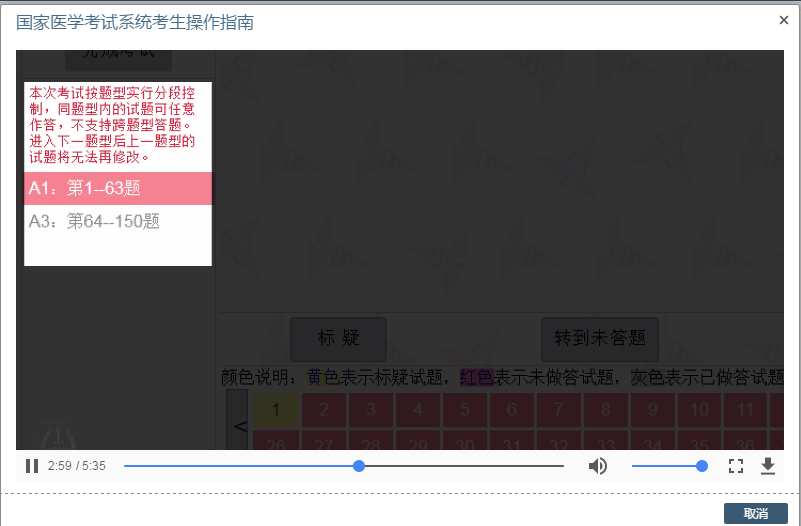Click the video timestamp 2:59 / 5:35
Viewport: 801px width, 526px height.
click(77, 466)
